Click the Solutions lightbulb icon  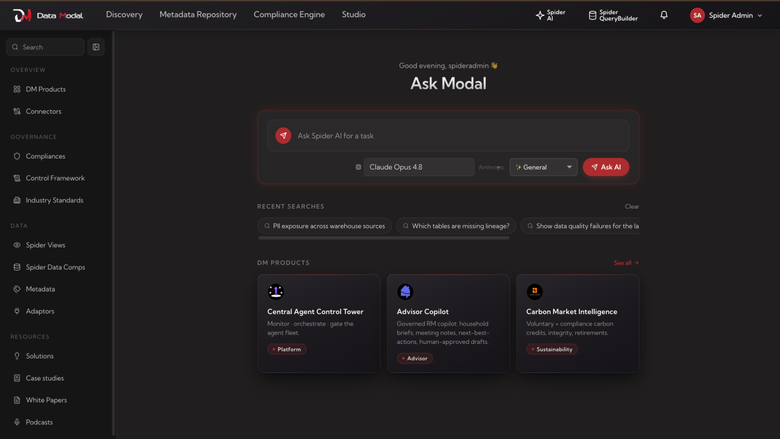[x=17, y=356]
